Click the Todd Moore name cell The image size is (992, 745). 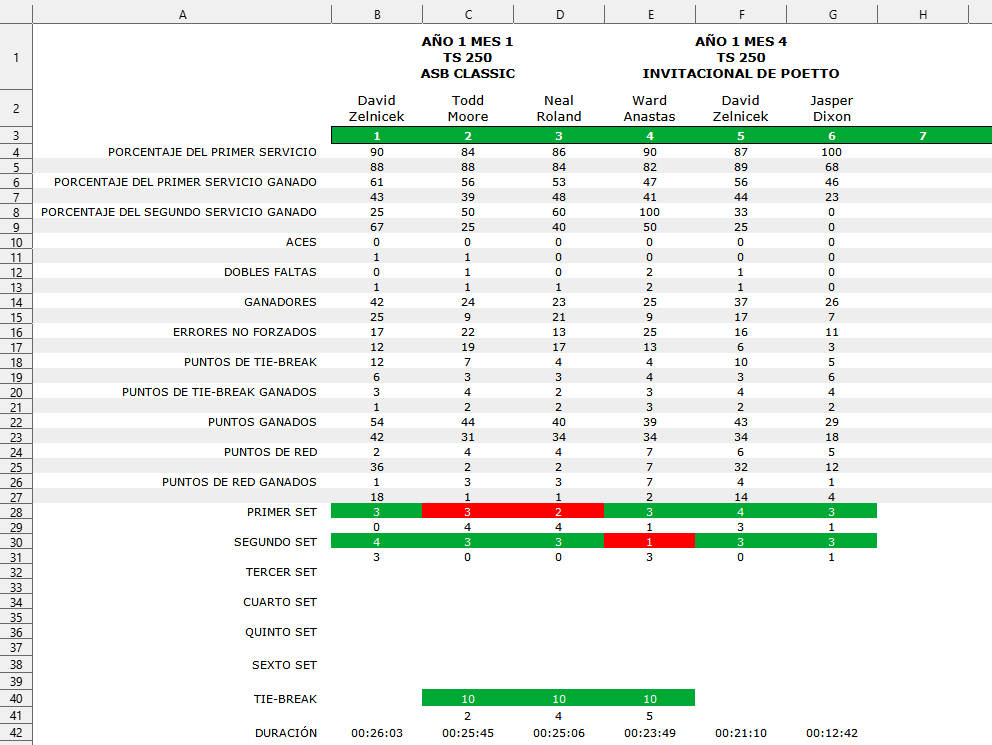pos(468,109)
